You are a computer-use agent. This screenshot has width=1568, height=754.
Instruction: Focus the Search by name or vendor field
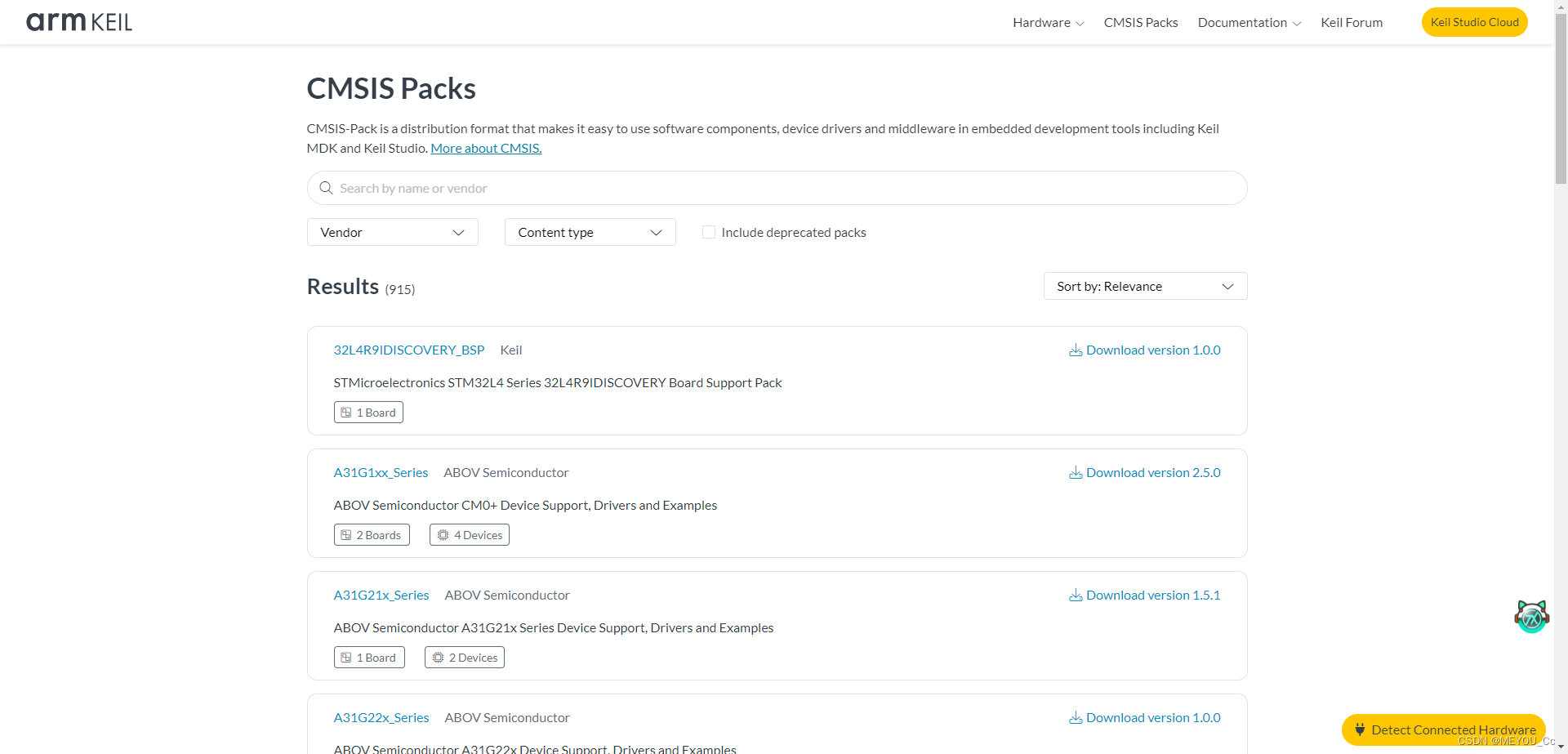pos(777,188)
